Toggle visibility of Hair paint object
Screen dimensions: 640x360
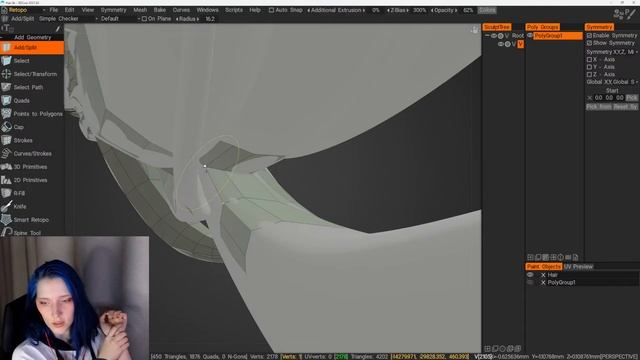tap(530, 275)
